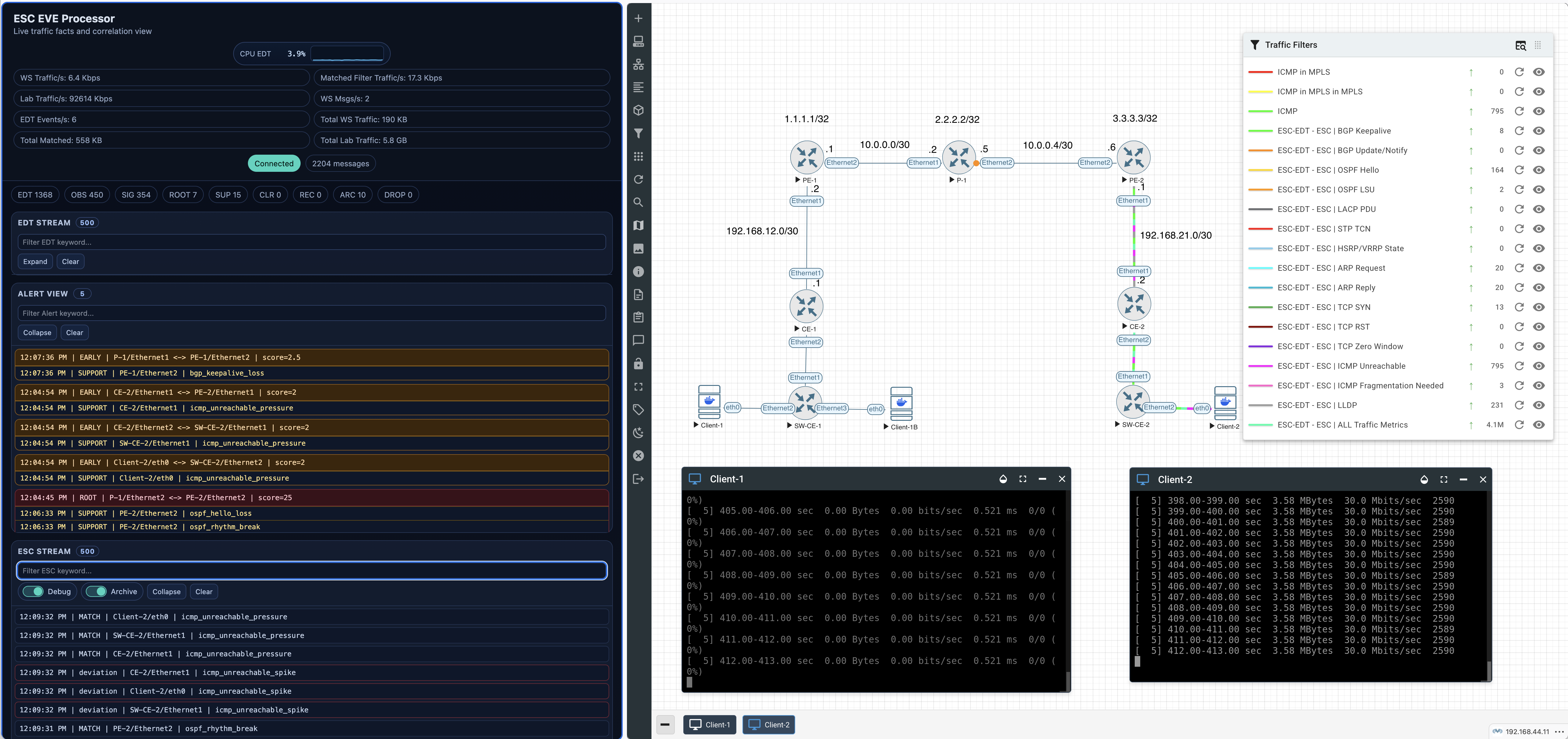Hide ESC OSPF Hello filter visibility

1539,170
